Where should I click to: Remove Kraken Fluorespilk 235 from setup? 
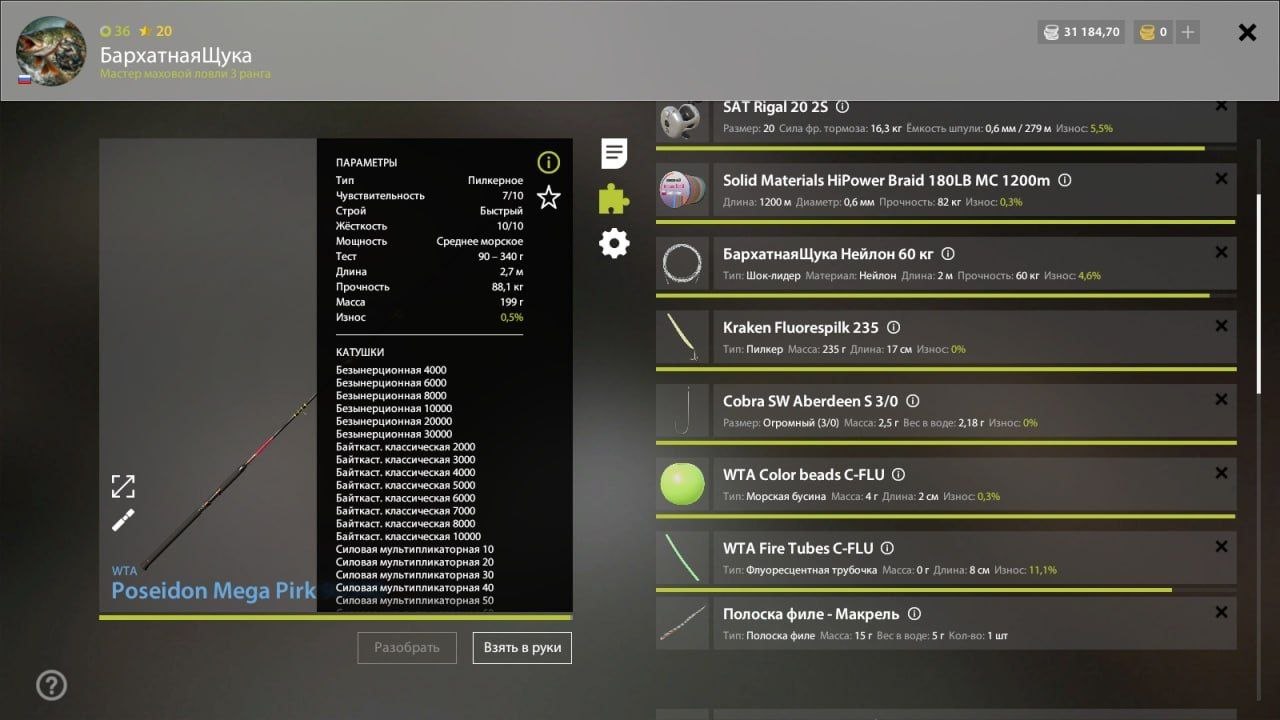pyautogui.click(x=1221, y=326)
